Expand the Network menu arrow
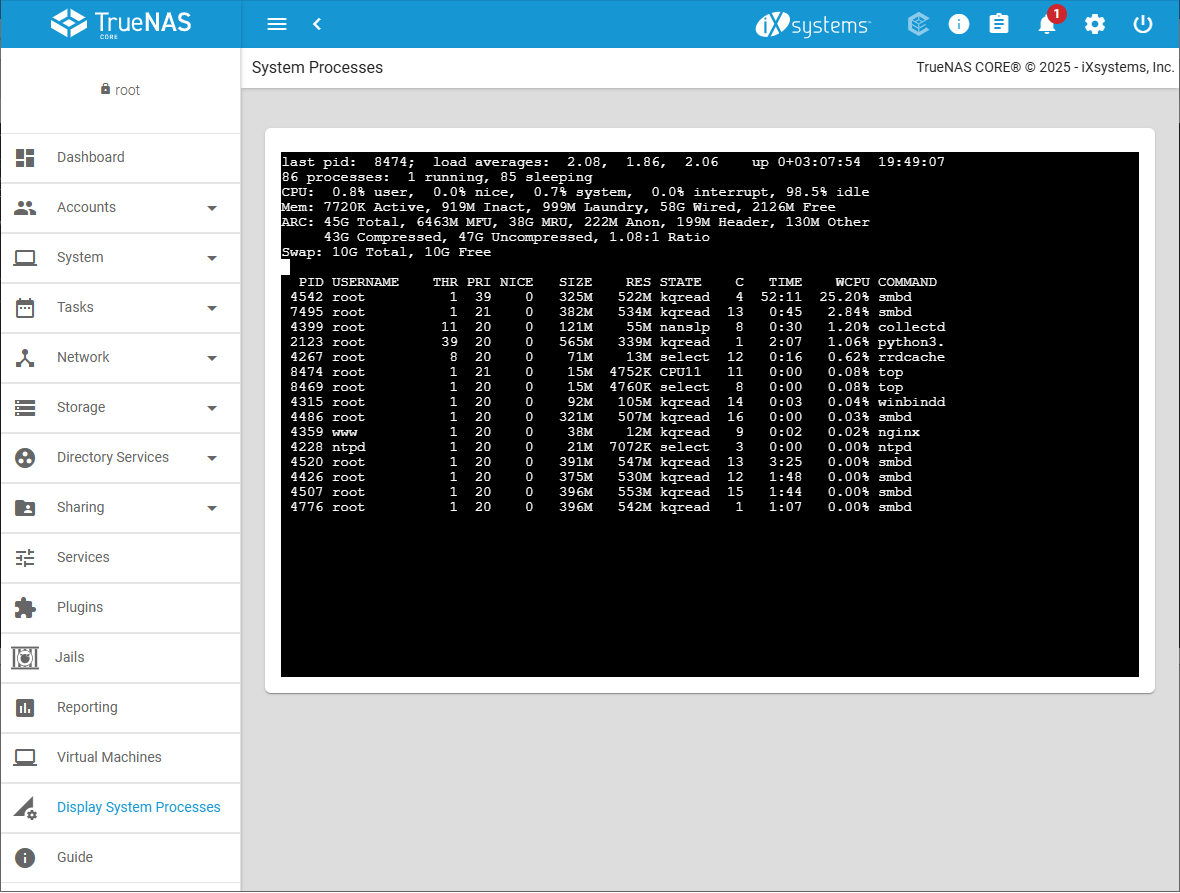The image size is (1180, 893). (x=212, y=358)
